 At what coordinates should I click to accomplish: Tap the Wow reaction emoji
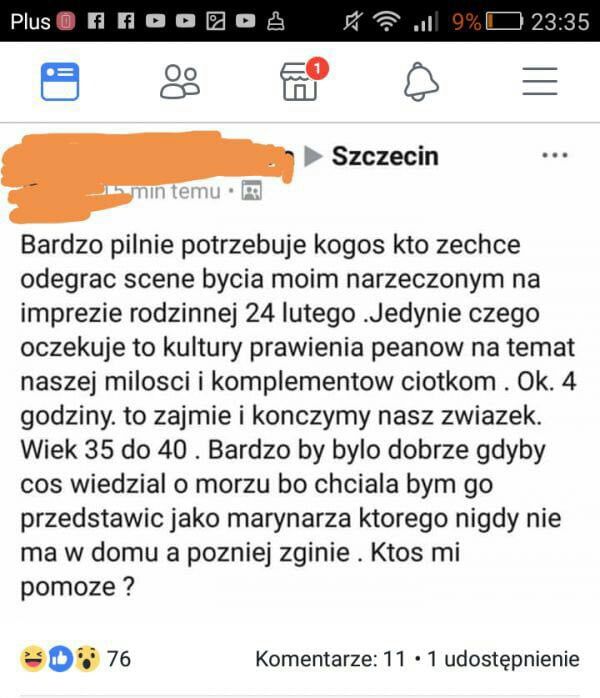click(87, 658)
